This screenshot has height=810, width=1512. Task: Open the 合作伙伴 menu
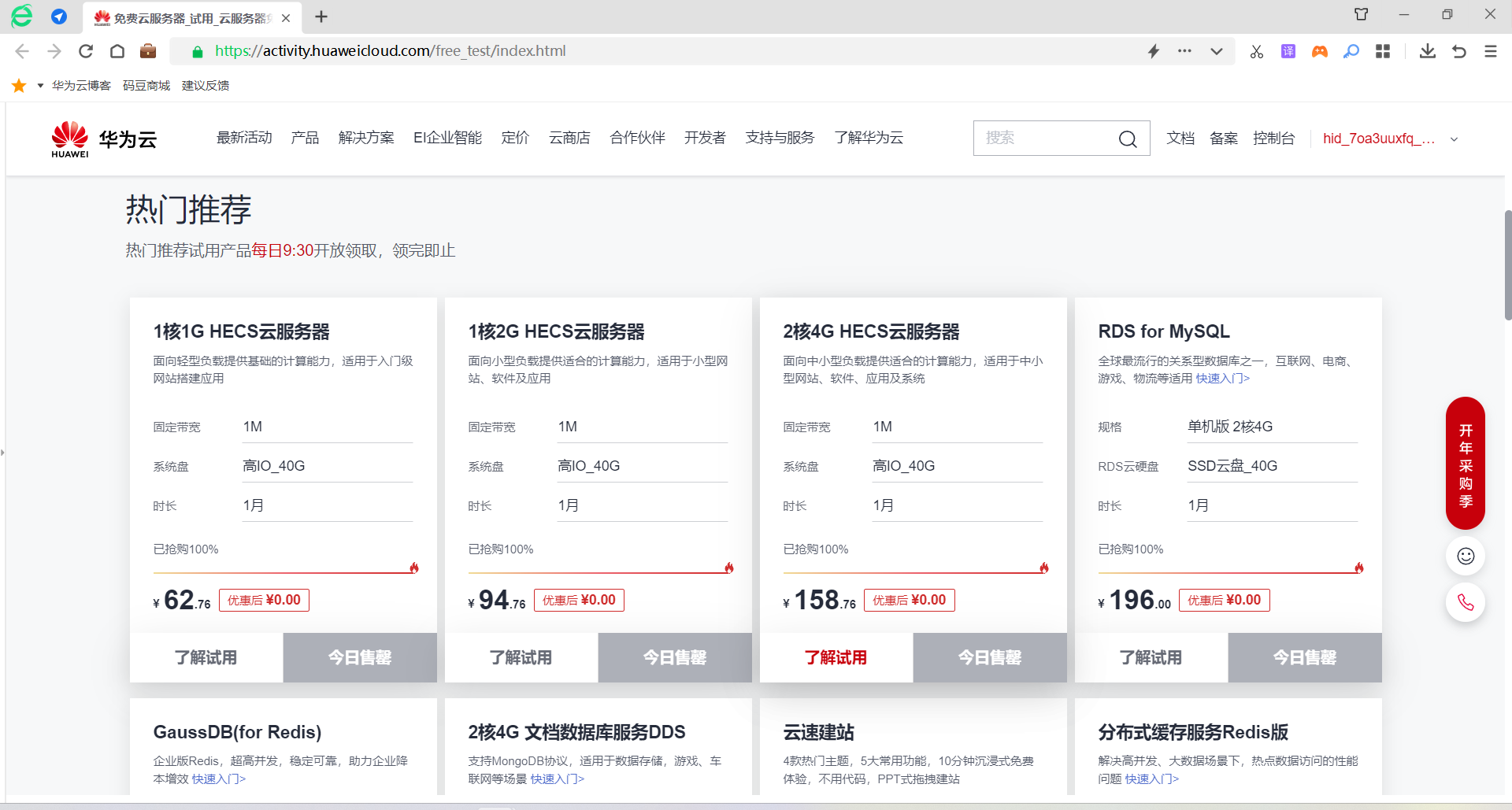point(637,138)
